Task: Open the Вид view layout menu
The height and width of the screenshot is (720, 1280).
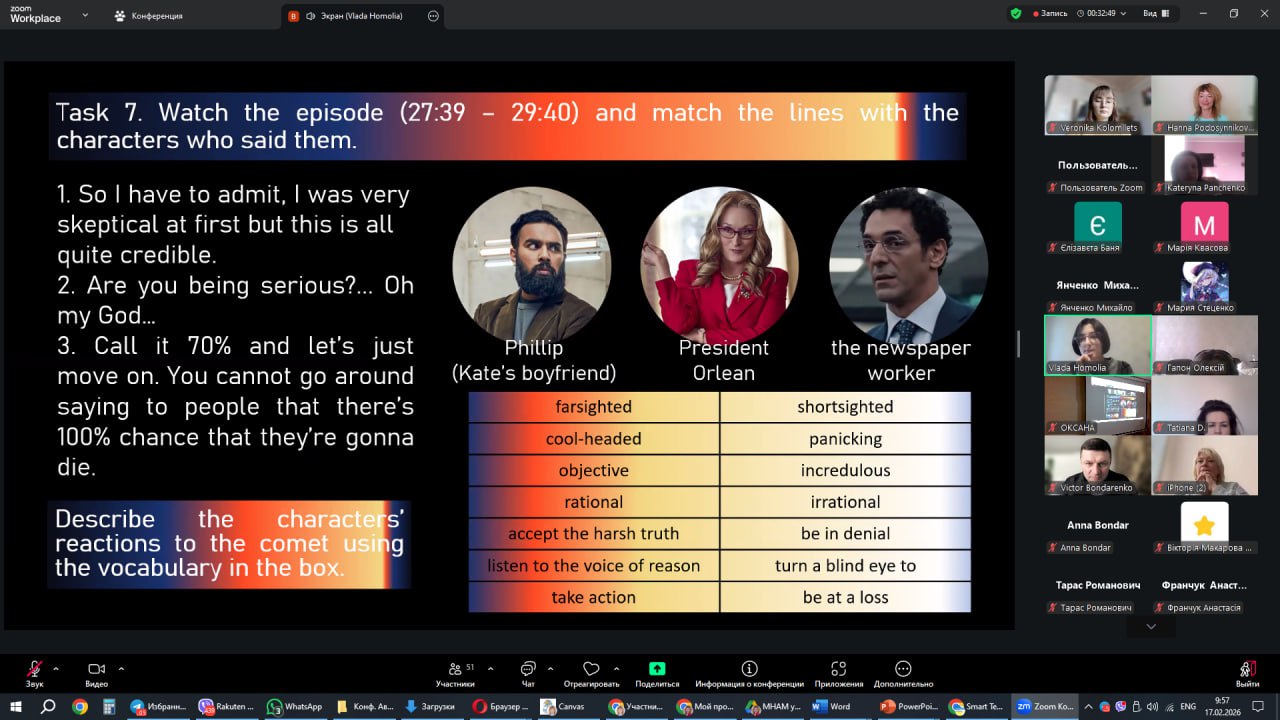Action: pos(1155,14)
